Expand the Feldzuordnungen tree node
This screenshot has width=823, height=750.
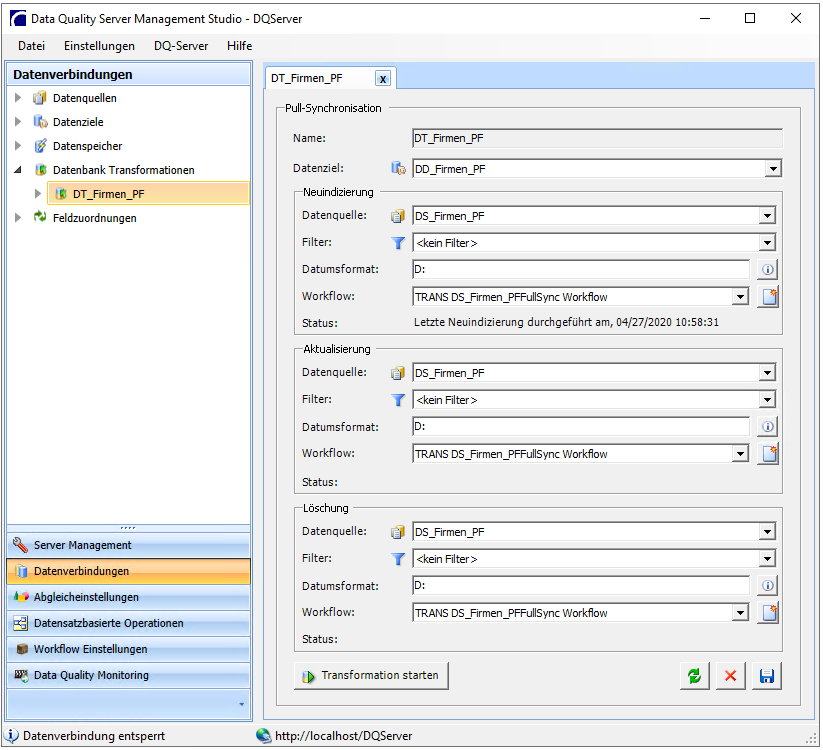[x=18, y=217]
